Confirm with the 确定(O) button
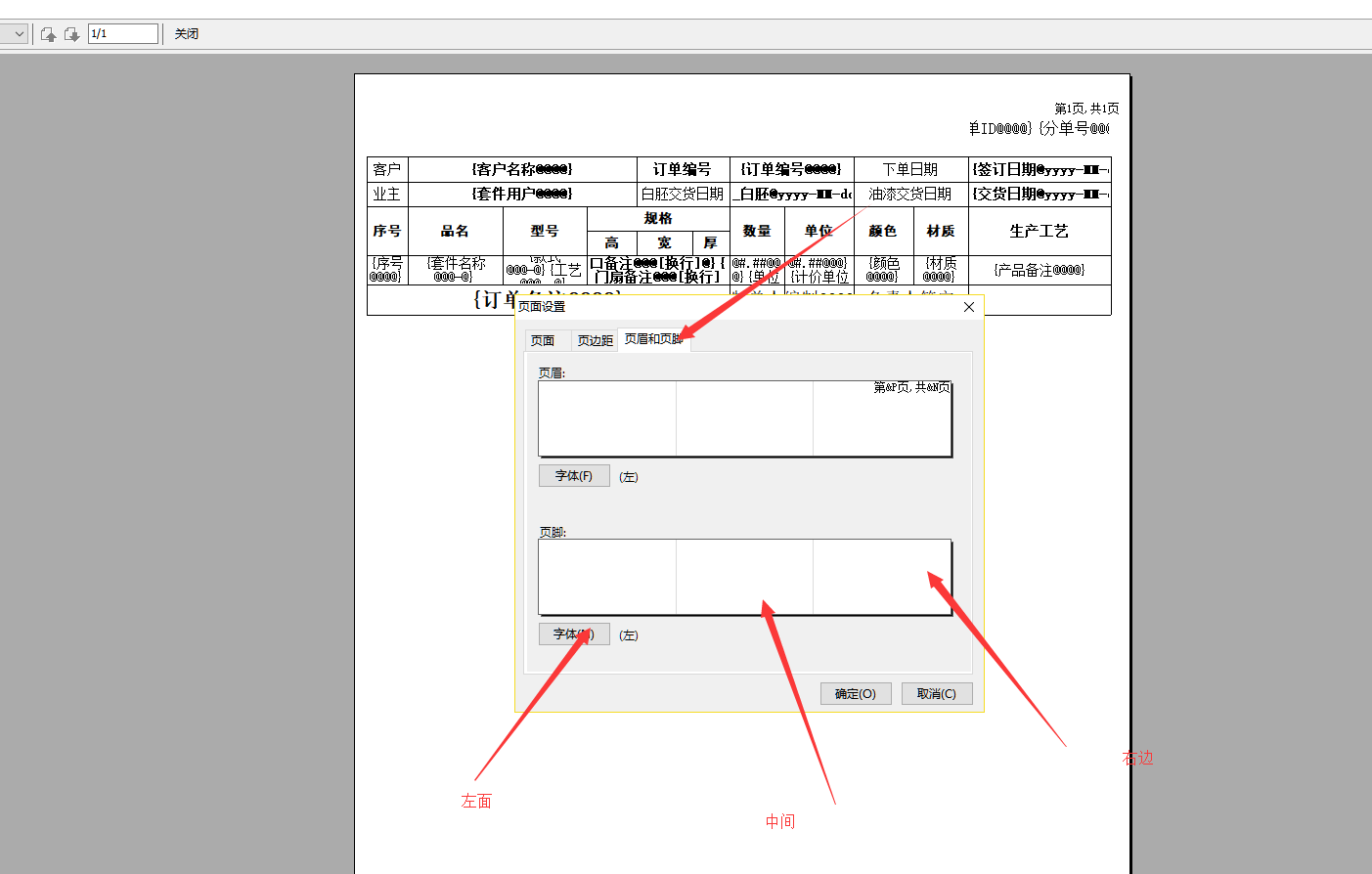The image size is (1372, 874). [855, 694]
